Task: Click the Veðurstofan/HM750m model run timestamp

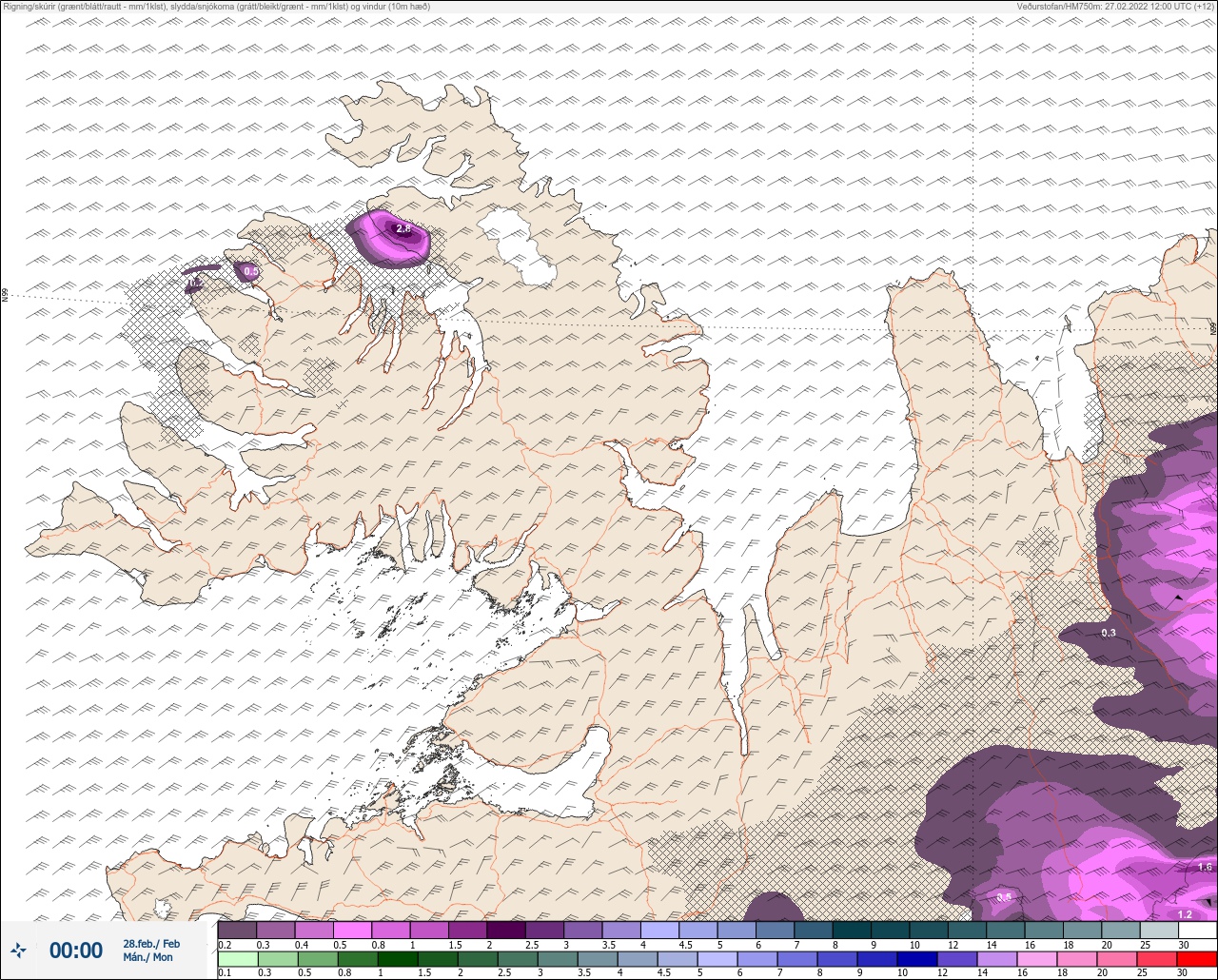Action: tap(1115, 6)
